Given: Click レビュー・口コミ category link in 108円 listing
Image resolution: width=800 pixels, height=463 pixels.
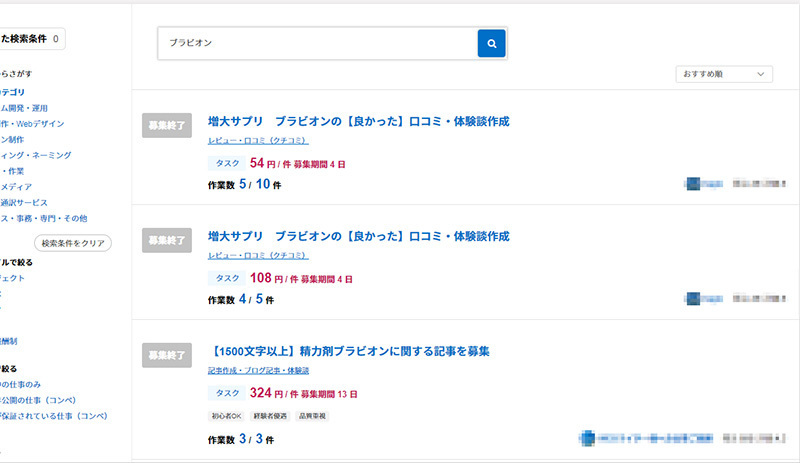Looking at the screenshot, I should [x=258, y=255].
